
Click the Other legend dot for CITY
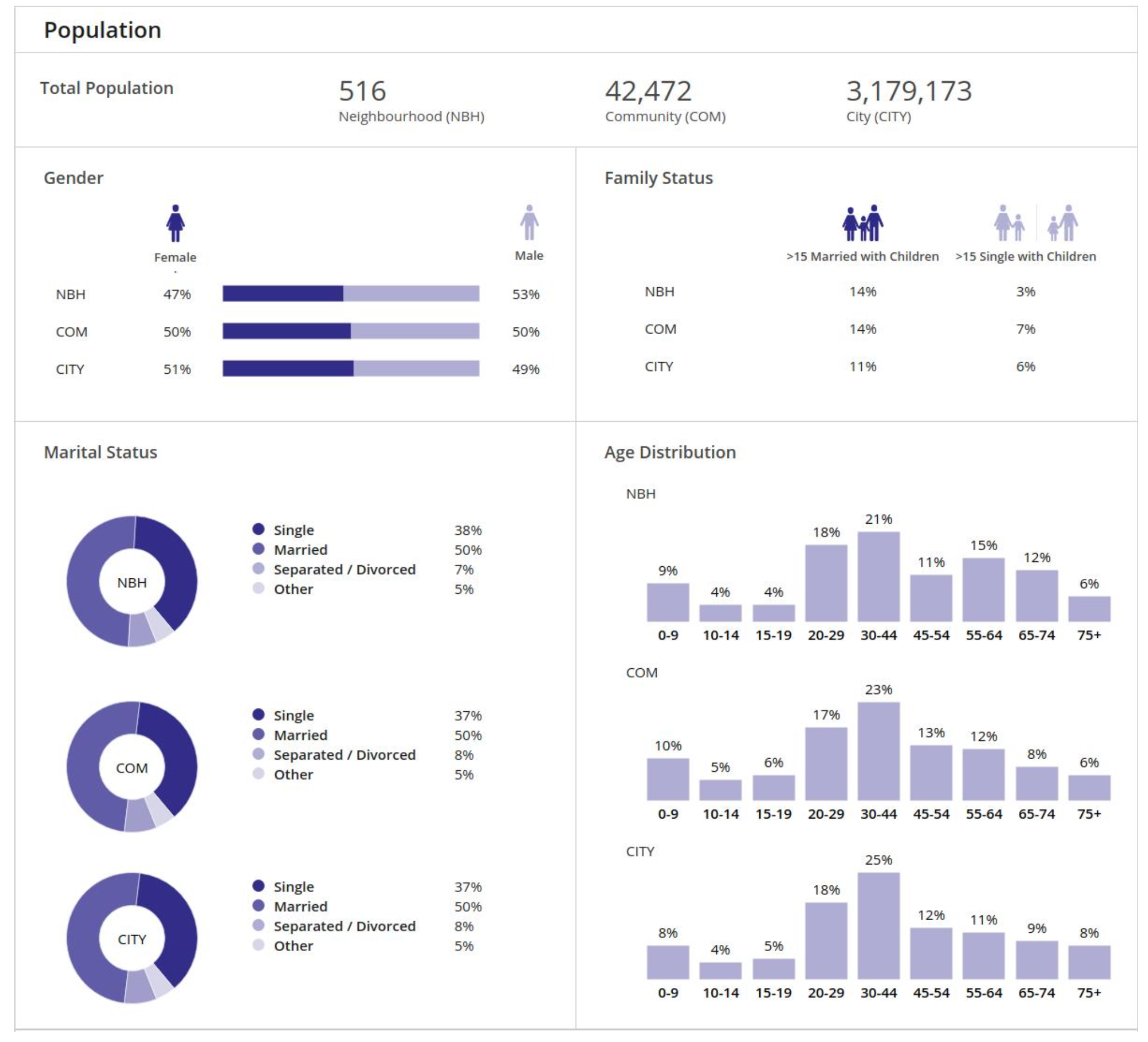tap(259, 945)
